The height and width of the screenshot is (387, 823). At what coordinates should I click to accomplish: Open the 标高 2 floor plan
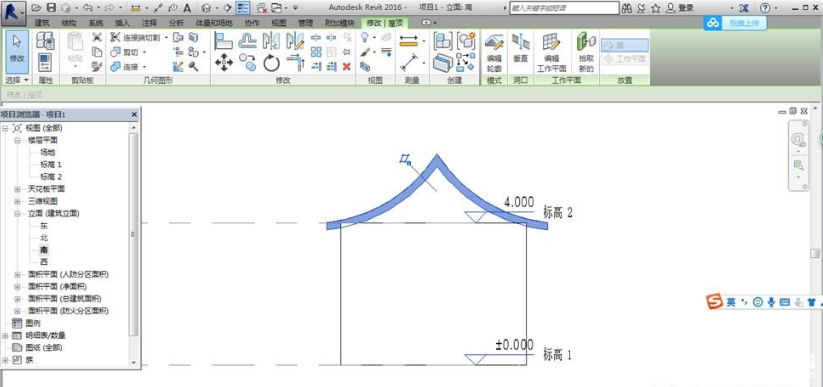pos(51,177)
